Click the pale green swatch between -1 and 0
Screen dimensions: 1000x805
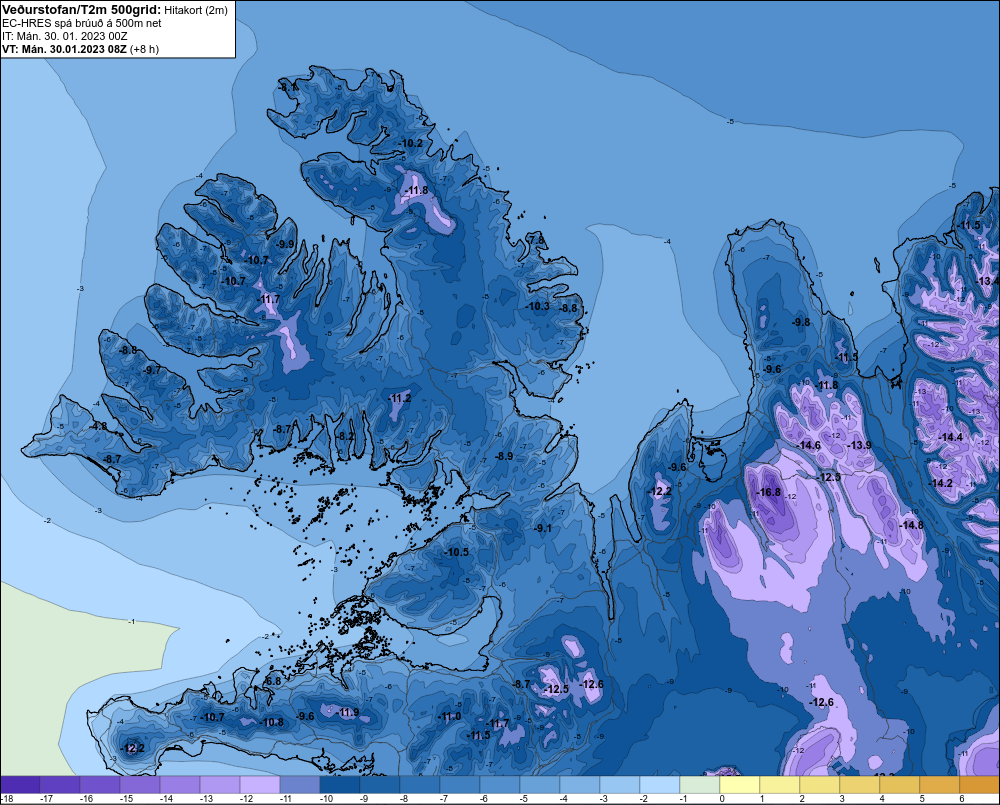[700, 785]
